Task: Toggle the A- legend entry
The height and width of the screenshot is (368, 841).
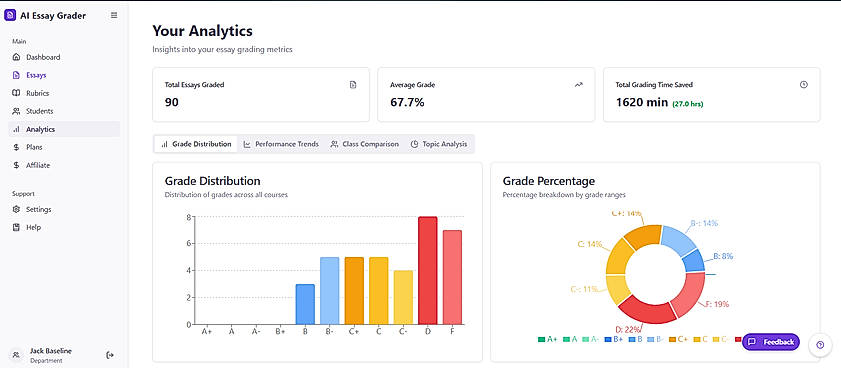Action: click(x=591, y=340)
